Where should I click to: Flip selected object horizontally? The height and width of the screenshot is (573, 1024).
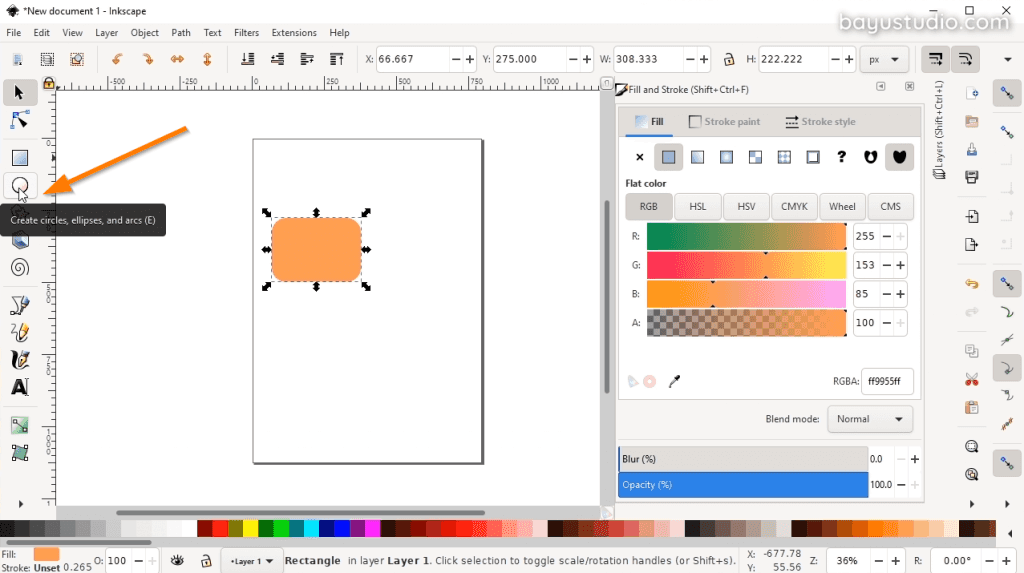tap(177, 59)
